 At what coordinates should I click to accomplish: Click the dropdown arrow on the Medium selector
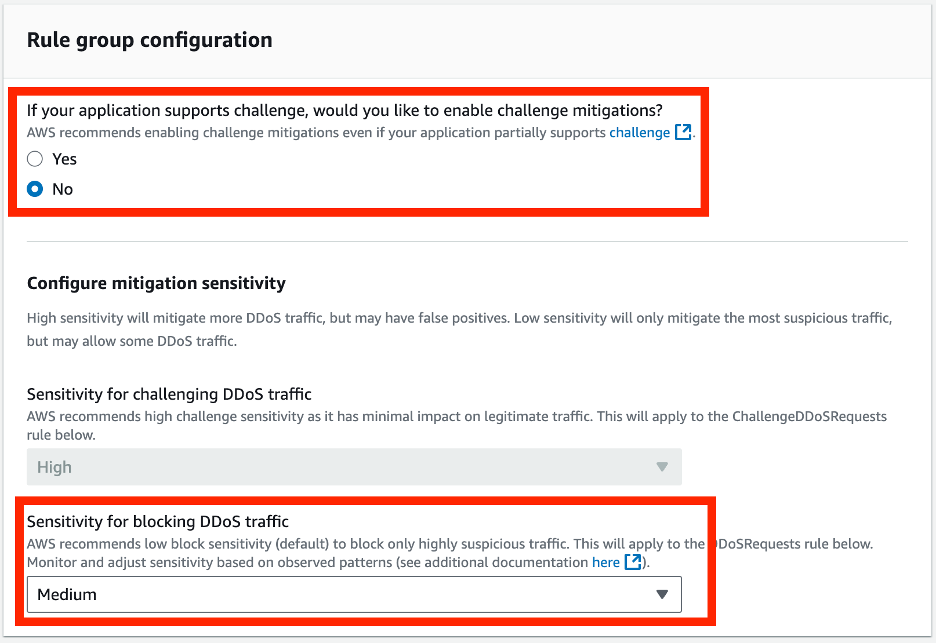coord(662,594)
